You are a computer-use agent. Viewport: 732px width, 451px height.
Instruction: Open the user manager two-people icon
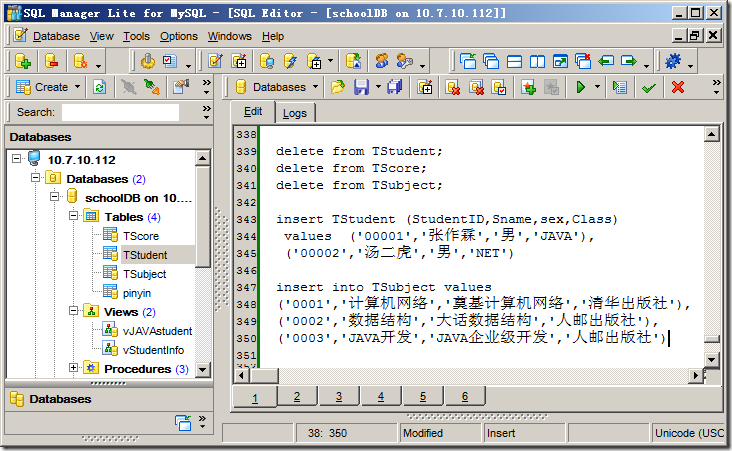[382, 61]
